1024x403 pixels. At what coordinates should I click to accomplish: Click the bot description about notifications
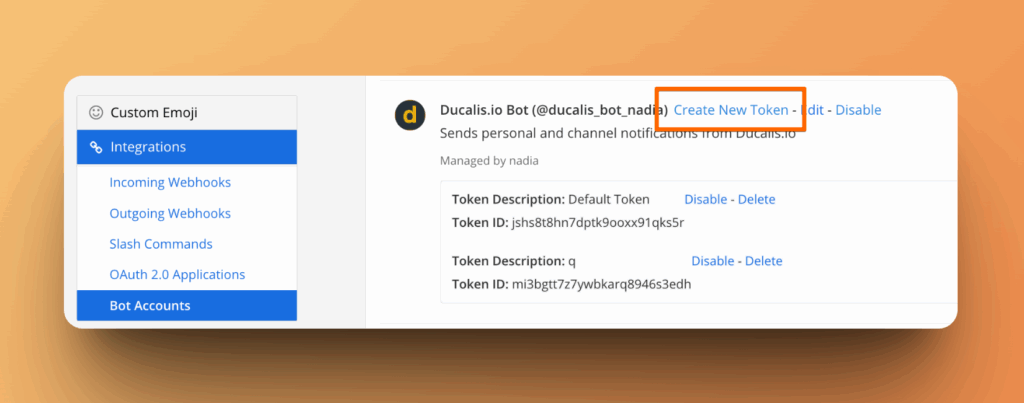tap(618, 133)
